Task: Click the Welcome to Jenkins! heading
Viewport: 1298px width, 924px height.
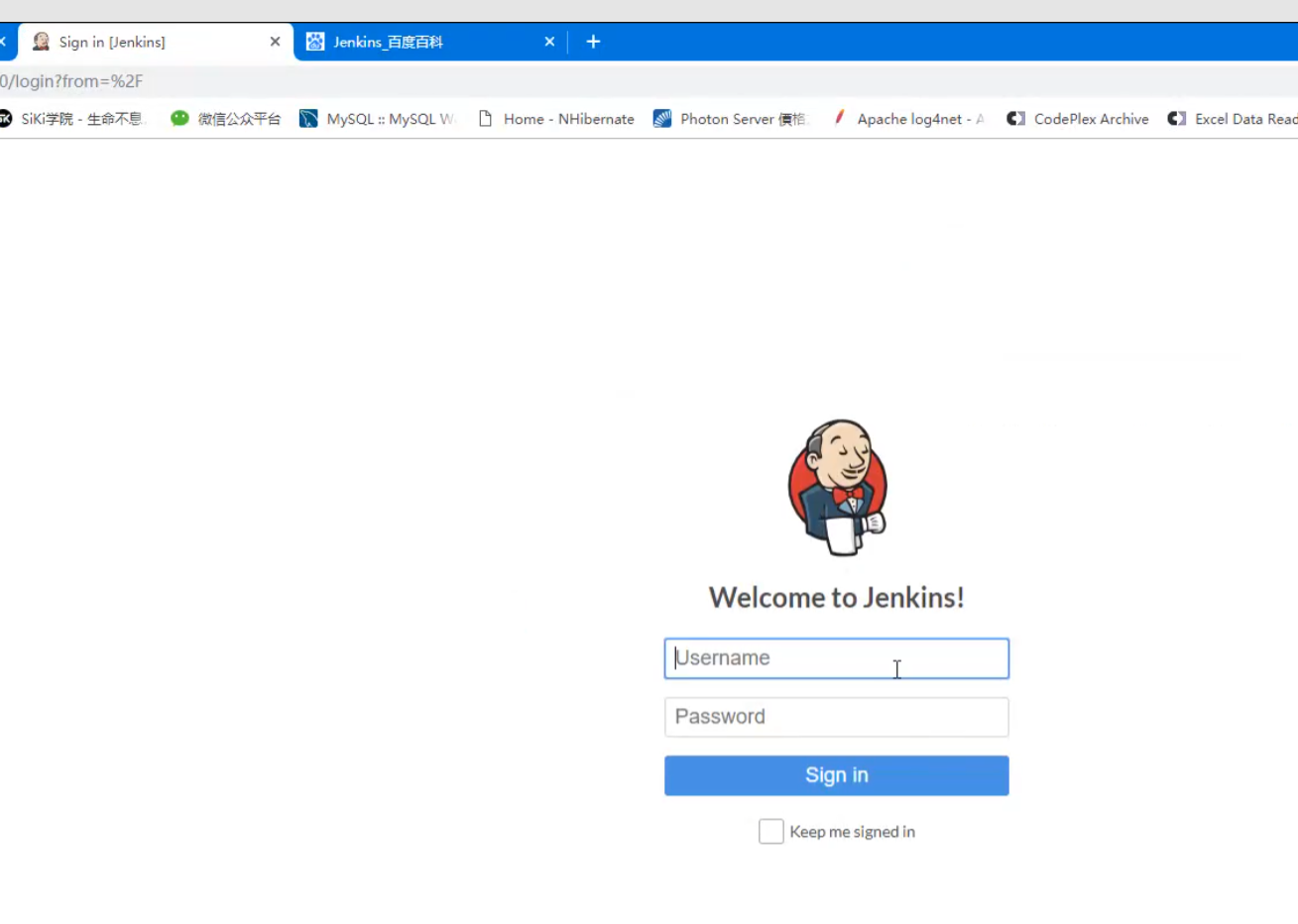Action: pos(836,597)
